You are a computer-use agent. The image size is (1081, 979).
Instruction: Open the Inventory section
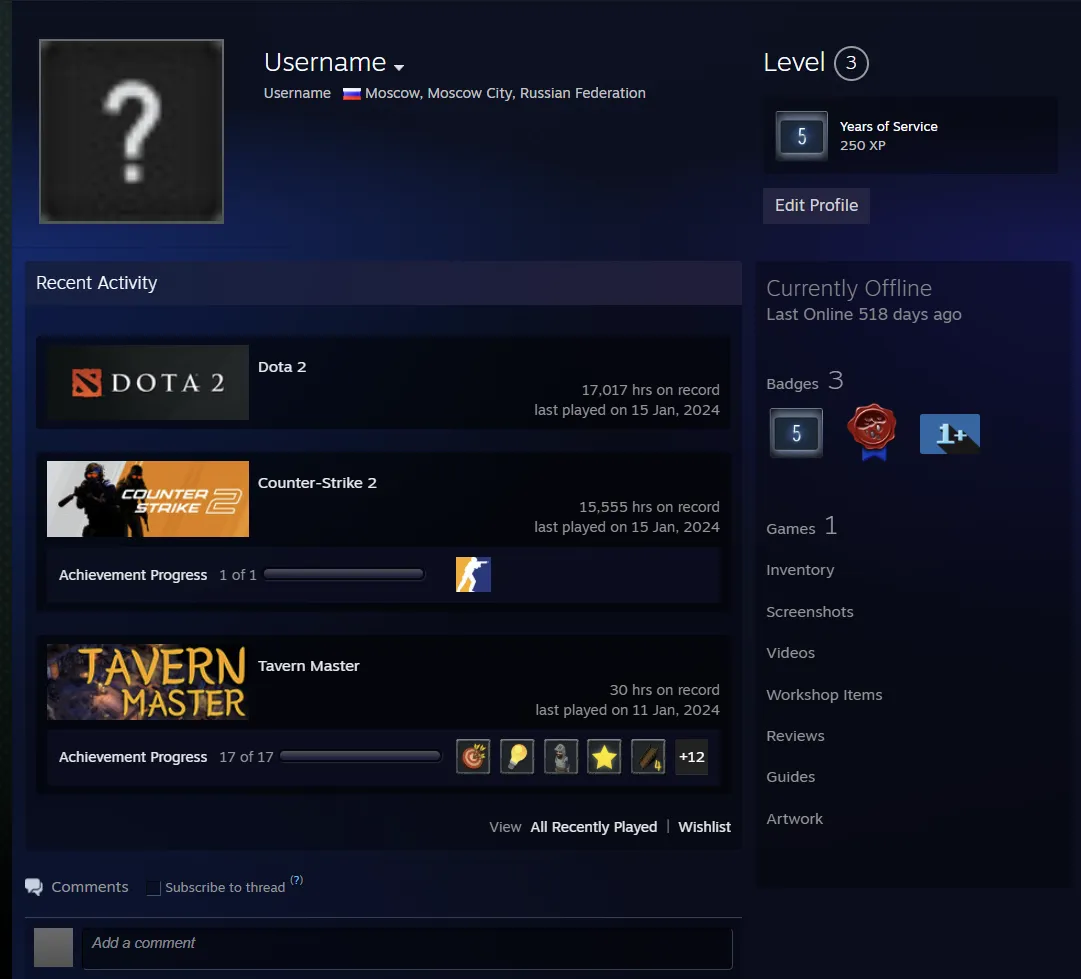800,570
